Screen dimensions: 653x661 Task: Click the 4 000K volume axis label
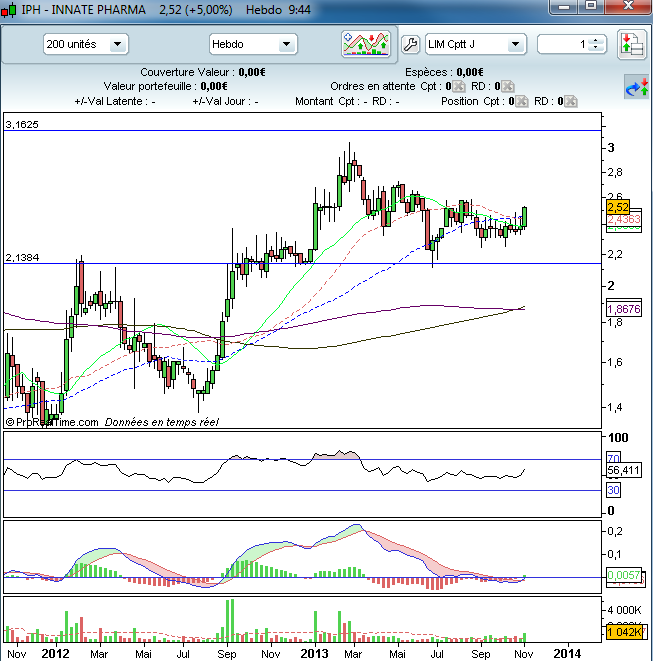pos(624,610)
